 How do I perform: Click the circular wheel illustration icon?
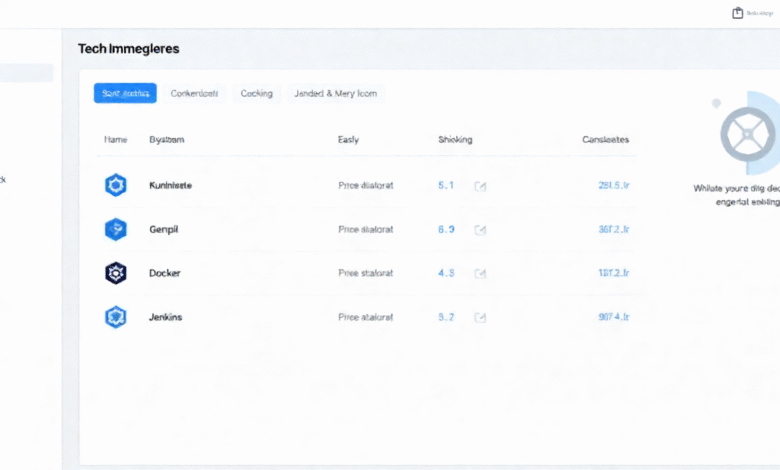(x=747, y=134)
